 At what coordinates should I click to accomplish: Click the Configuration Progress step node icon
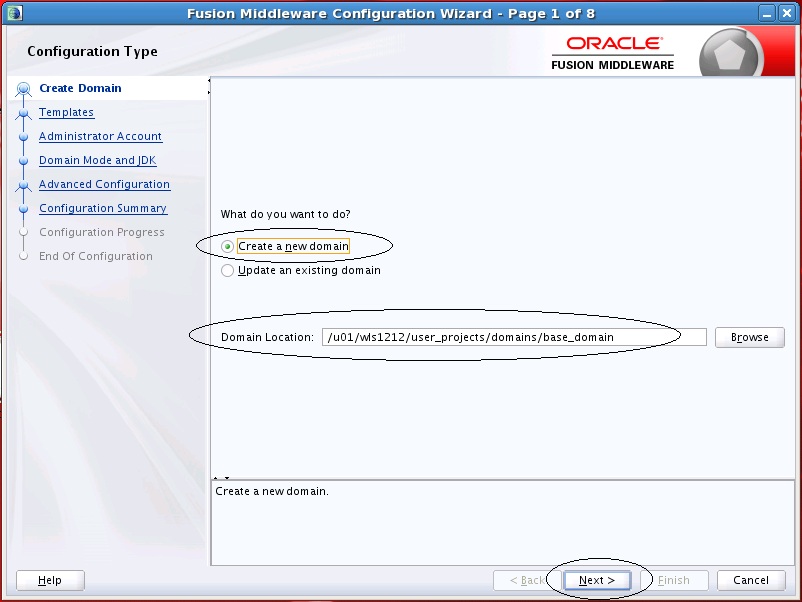23,232
